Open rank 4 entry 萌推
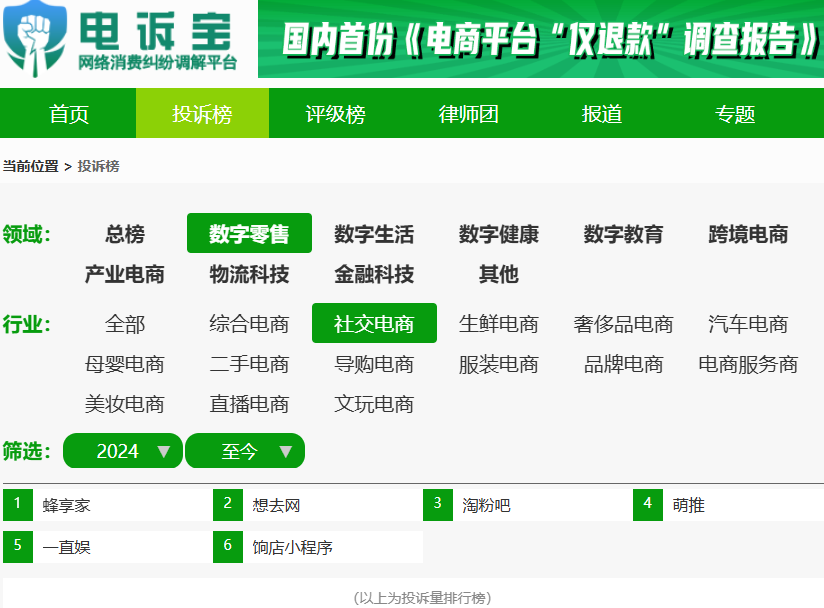Image resolution: width=824 pixels, height=608 pixels. pyautogui.click(x=728, y=505)
